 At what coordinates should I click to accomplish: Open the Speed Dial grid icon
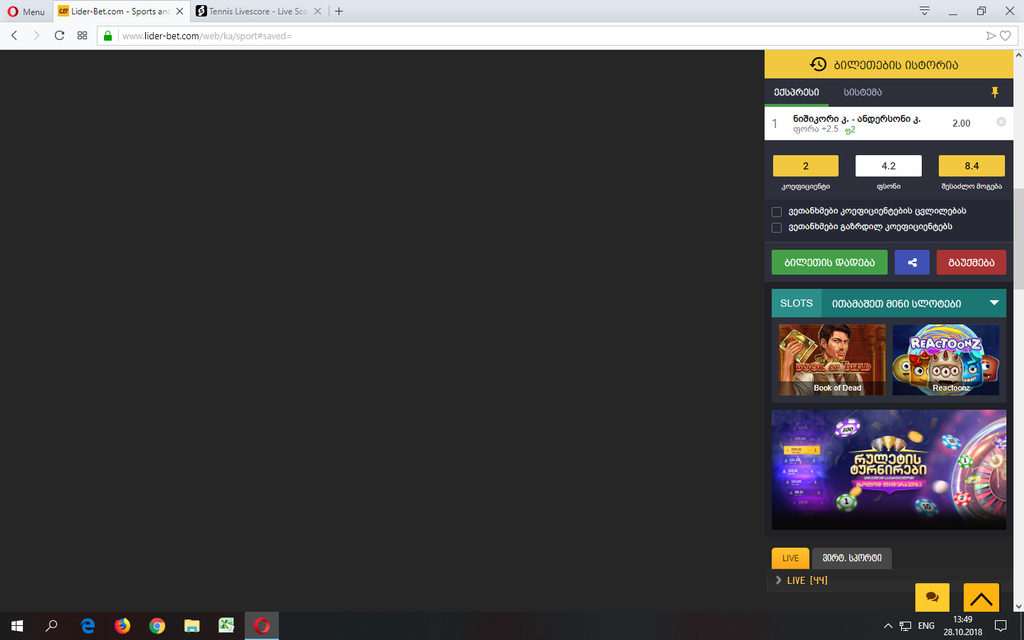point(82,35)
